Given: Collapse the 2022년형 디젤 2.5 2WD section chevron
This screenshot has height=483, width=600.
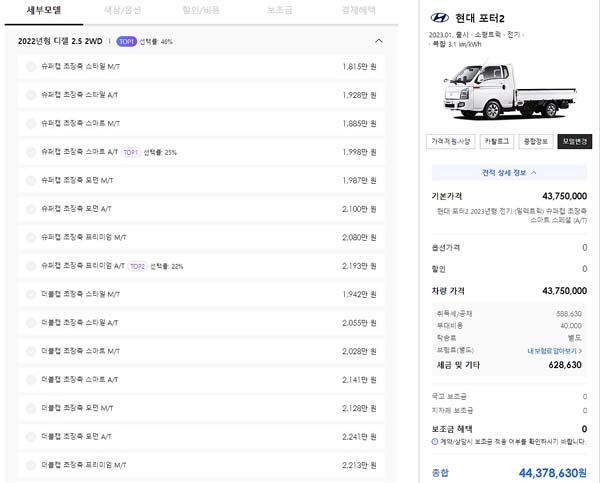Looking at the screenshot, I should [379, 41].
